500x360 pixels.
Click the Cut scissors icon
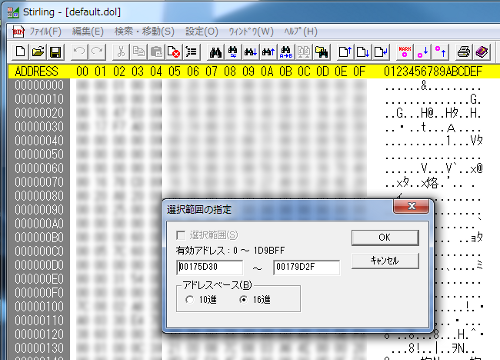point(121,52)
